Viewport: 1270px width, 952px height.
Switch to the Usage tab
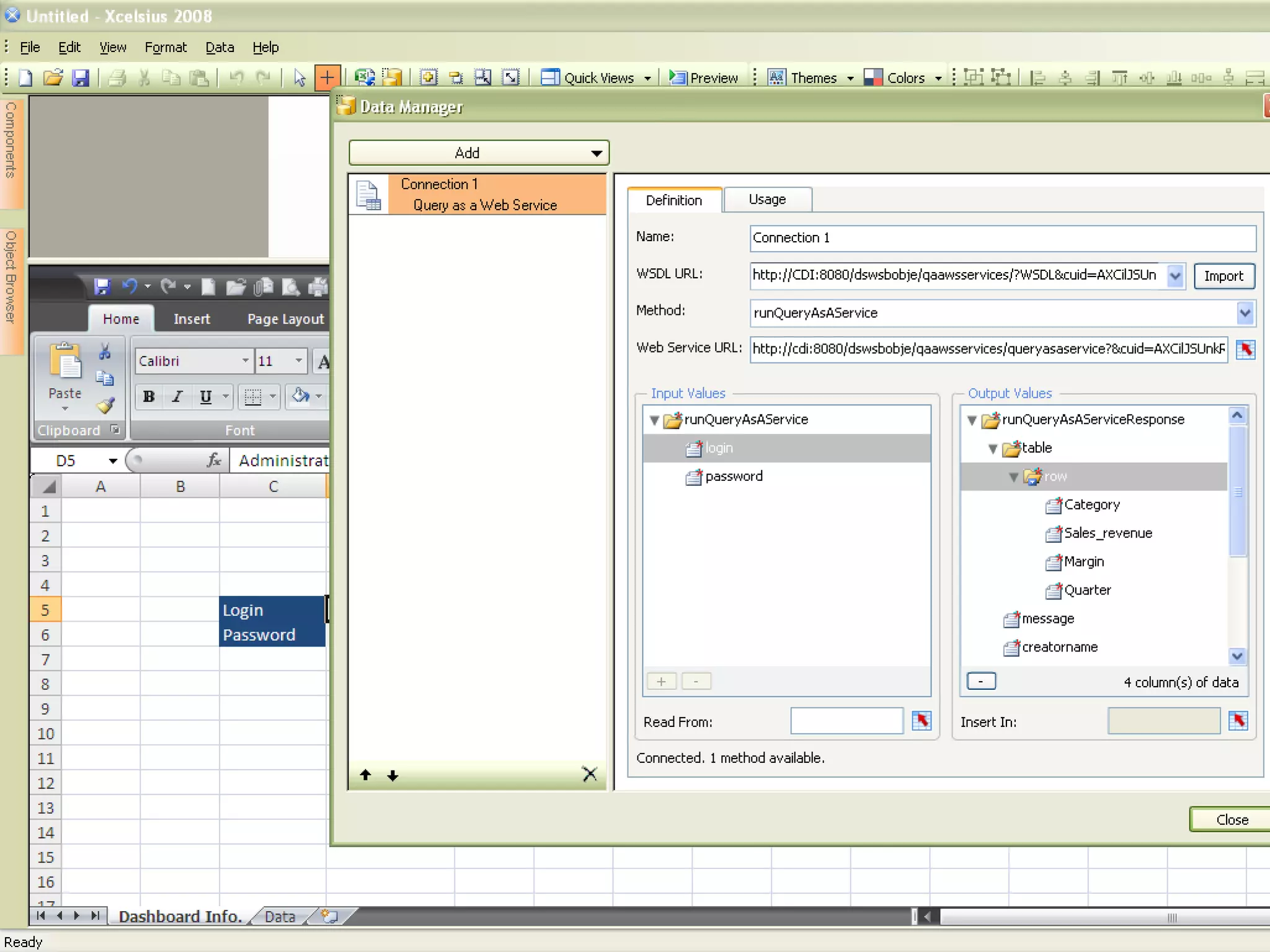tap(767, 200)
